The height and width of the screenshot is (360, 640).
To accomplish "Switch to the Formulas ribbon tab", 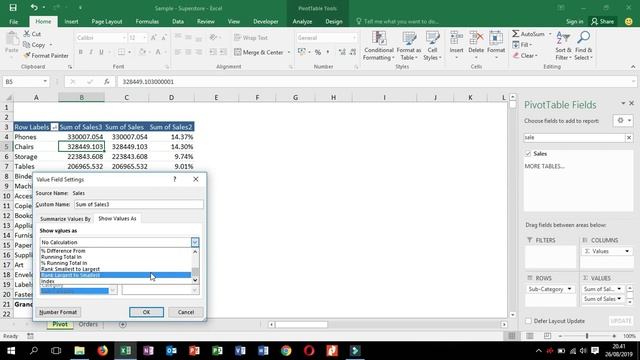I will tap(147, 21).
